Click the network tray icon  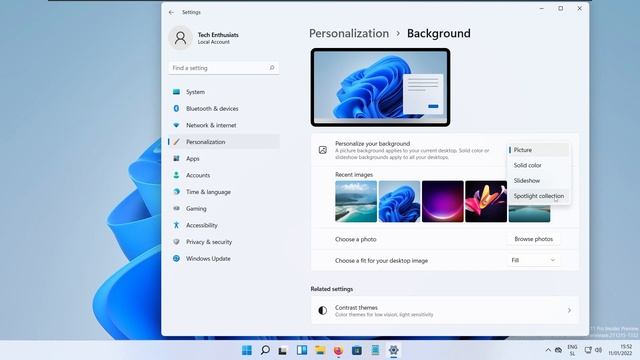point(588,350)
